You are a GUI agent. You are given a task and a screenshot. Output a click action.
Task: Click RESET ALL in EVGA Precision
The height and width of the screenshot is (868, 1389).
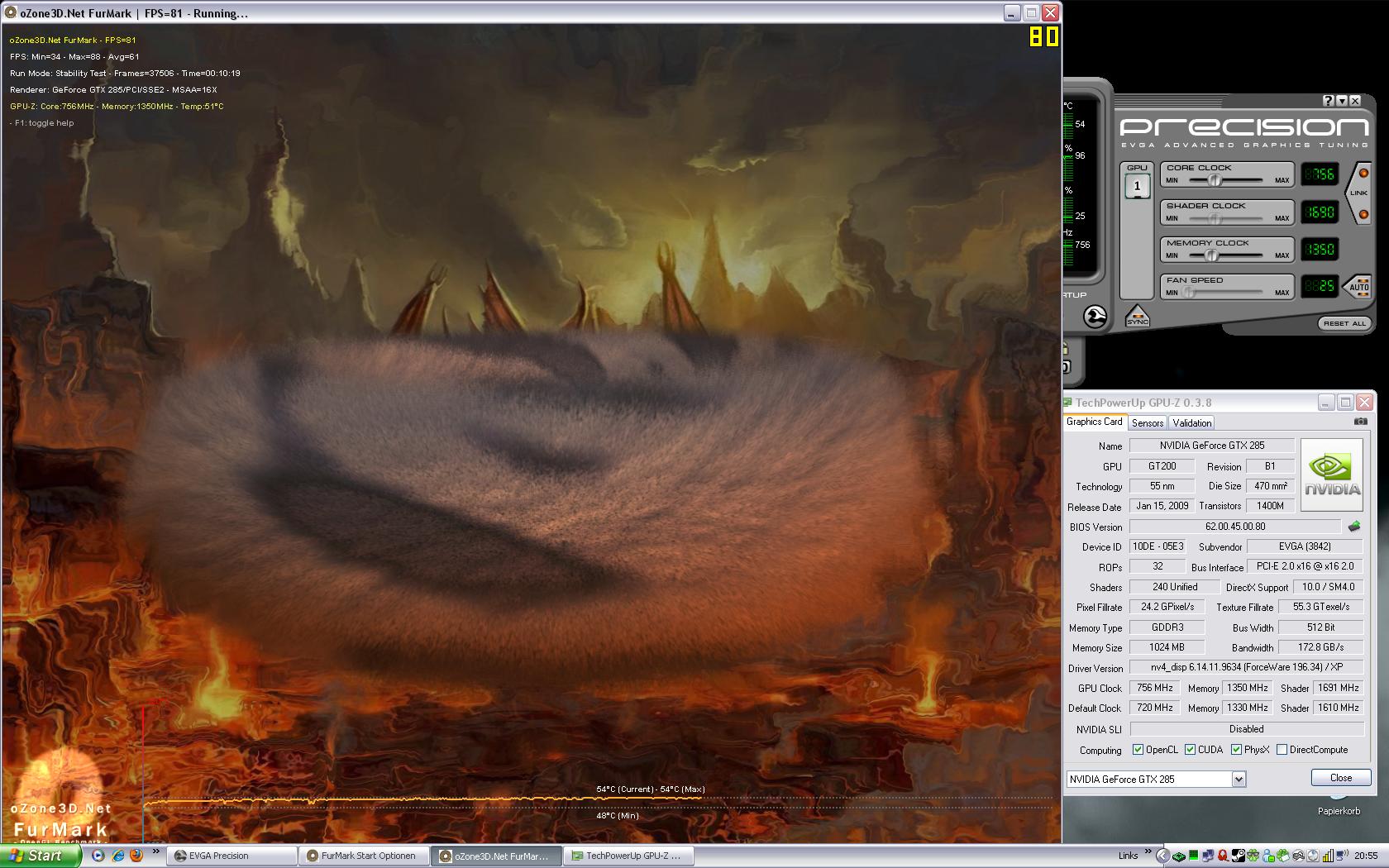tap(1344, 323)
